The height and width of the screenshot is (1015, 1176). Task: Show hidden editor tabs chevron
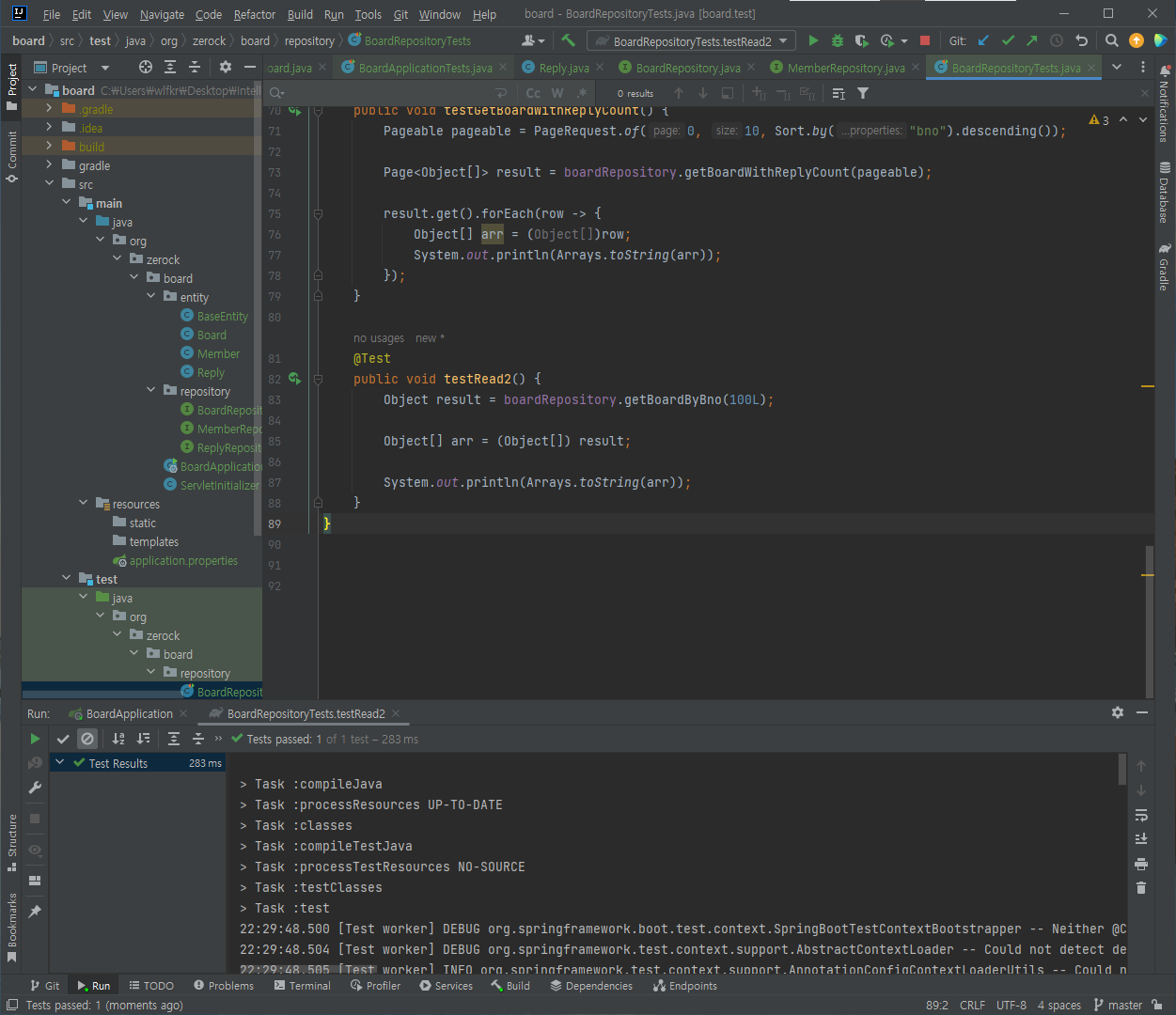(1117, 67)
